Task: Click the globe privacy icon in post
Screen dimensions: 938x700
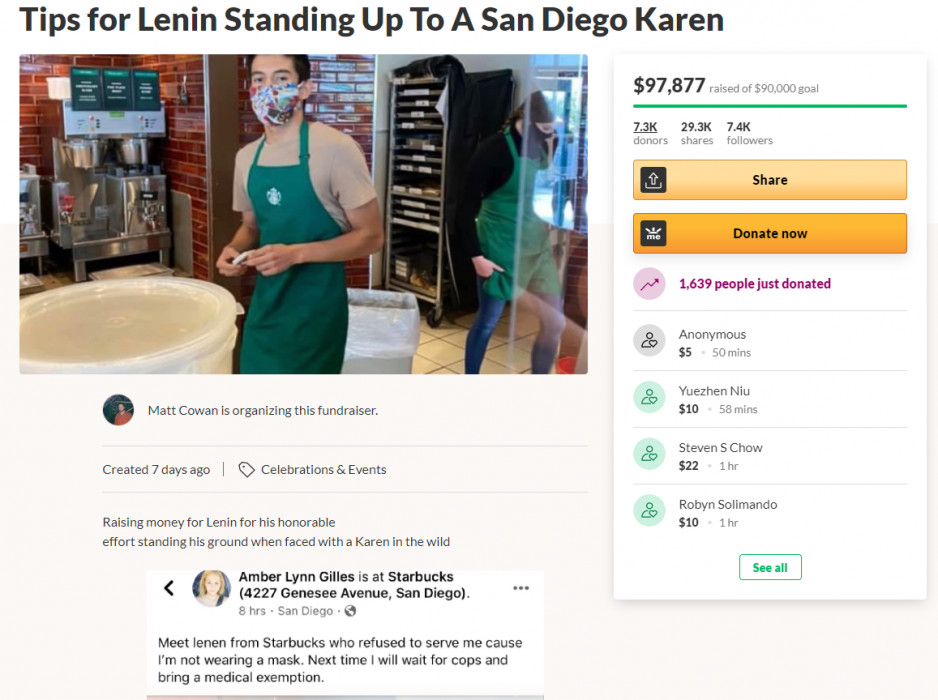Action: [x=351, y=611]
